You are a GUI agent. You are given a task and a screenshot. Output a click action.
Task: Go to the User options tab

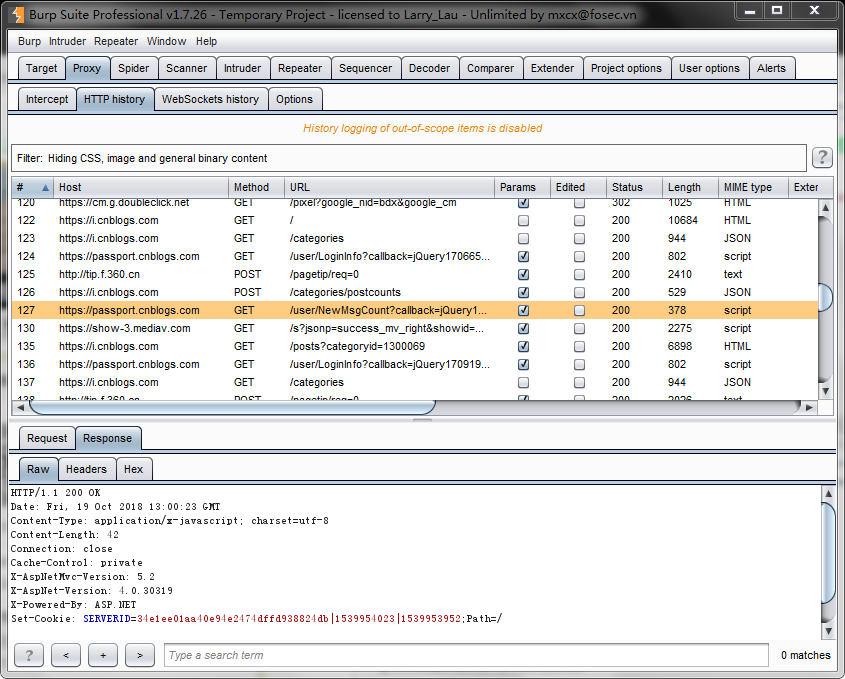tap(709, 68)
